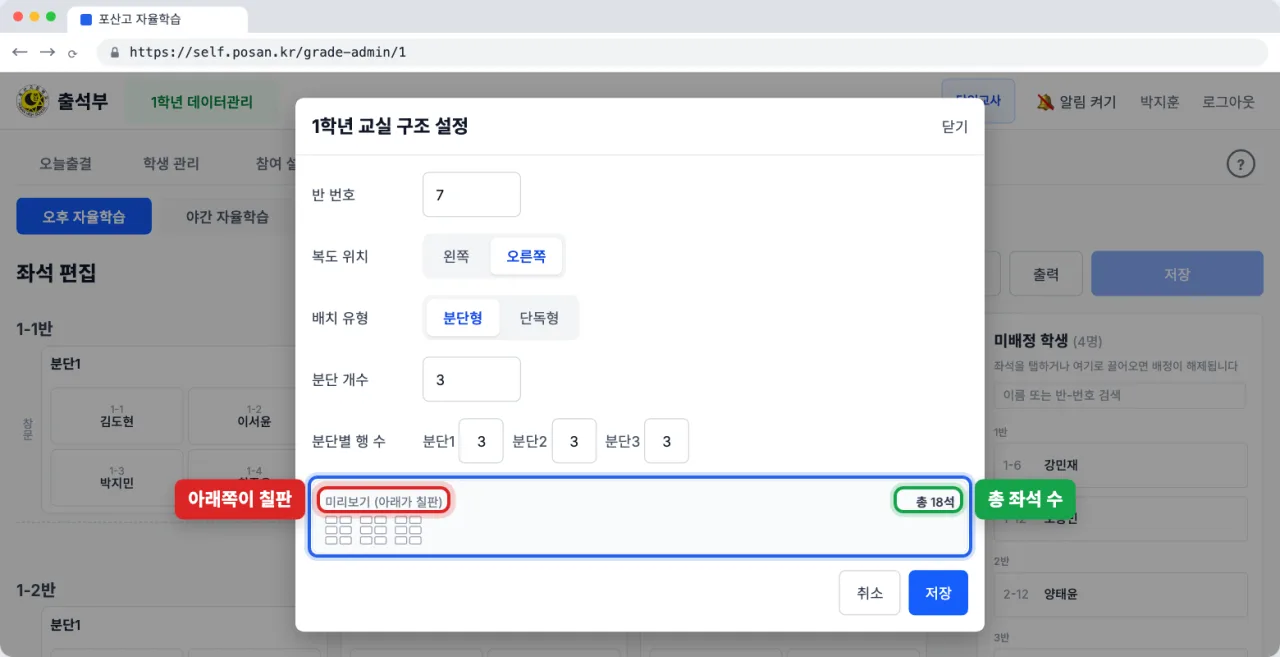1280x657 pixels.
Task: Click the 분단1 row count field
Action: (481, 441)
